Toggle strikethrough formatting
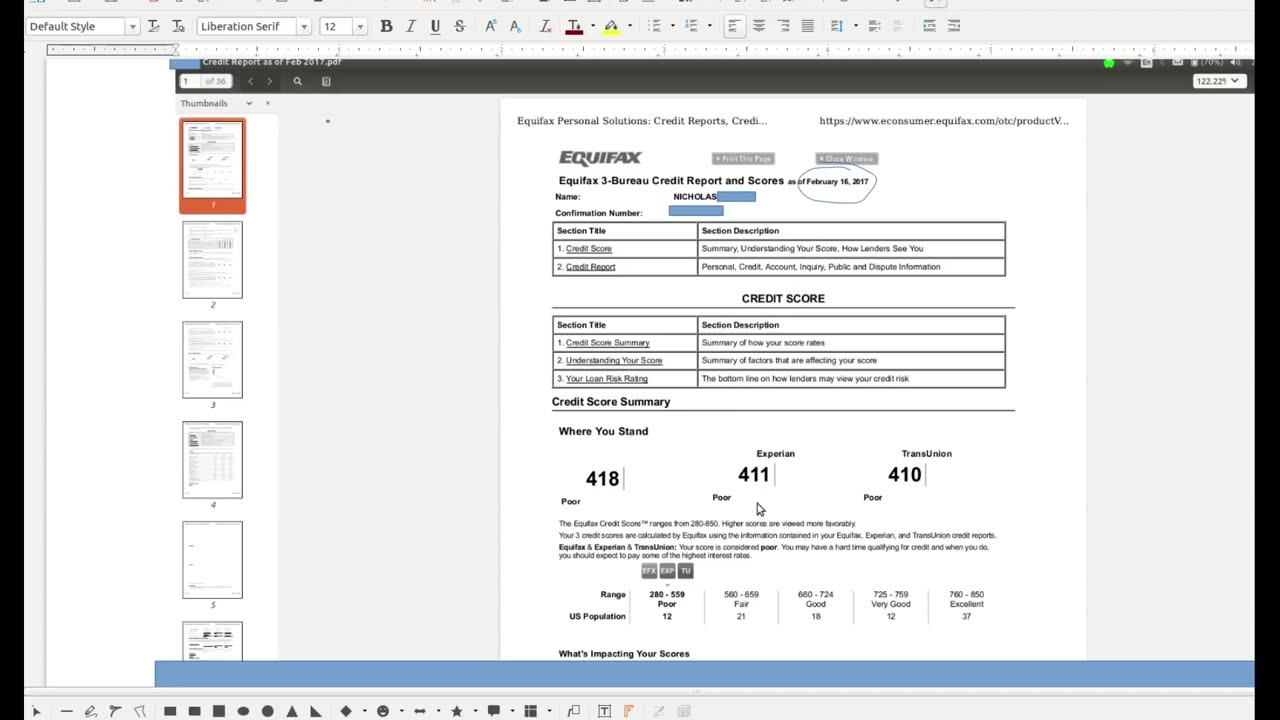This screenshot has width=1280, height=720. (460, 26)
